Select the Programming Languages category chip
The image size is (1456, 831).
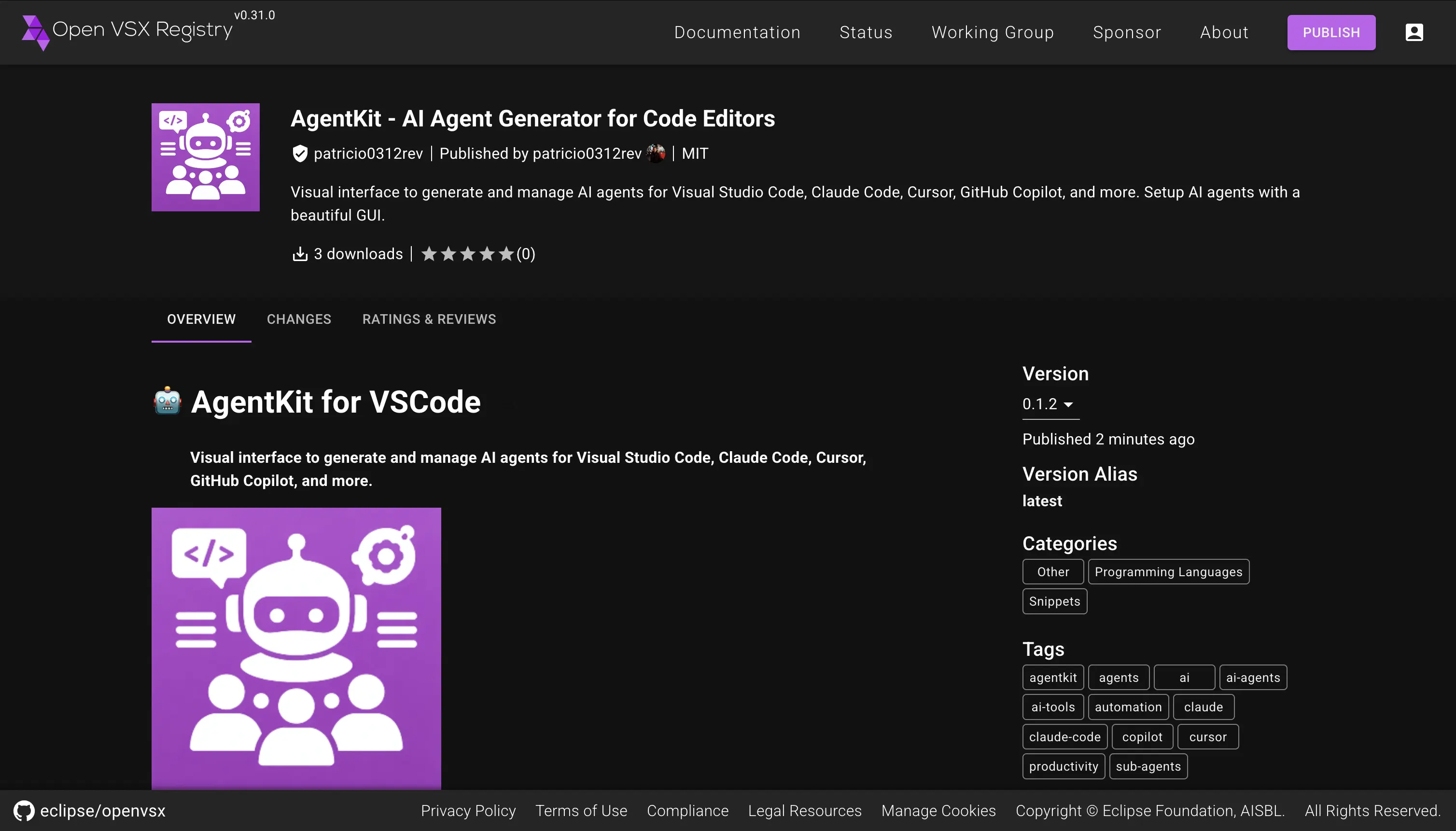tap(1168, 572)
